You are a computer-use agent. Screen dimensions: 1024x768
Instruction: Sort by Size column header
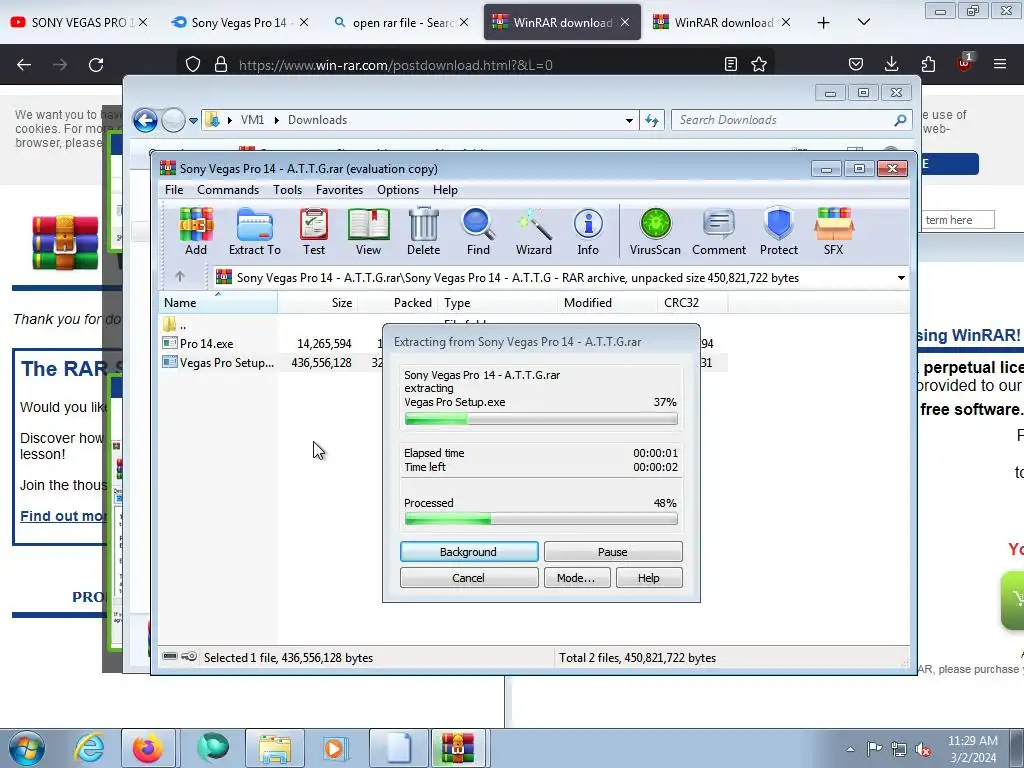coord(317,303)
